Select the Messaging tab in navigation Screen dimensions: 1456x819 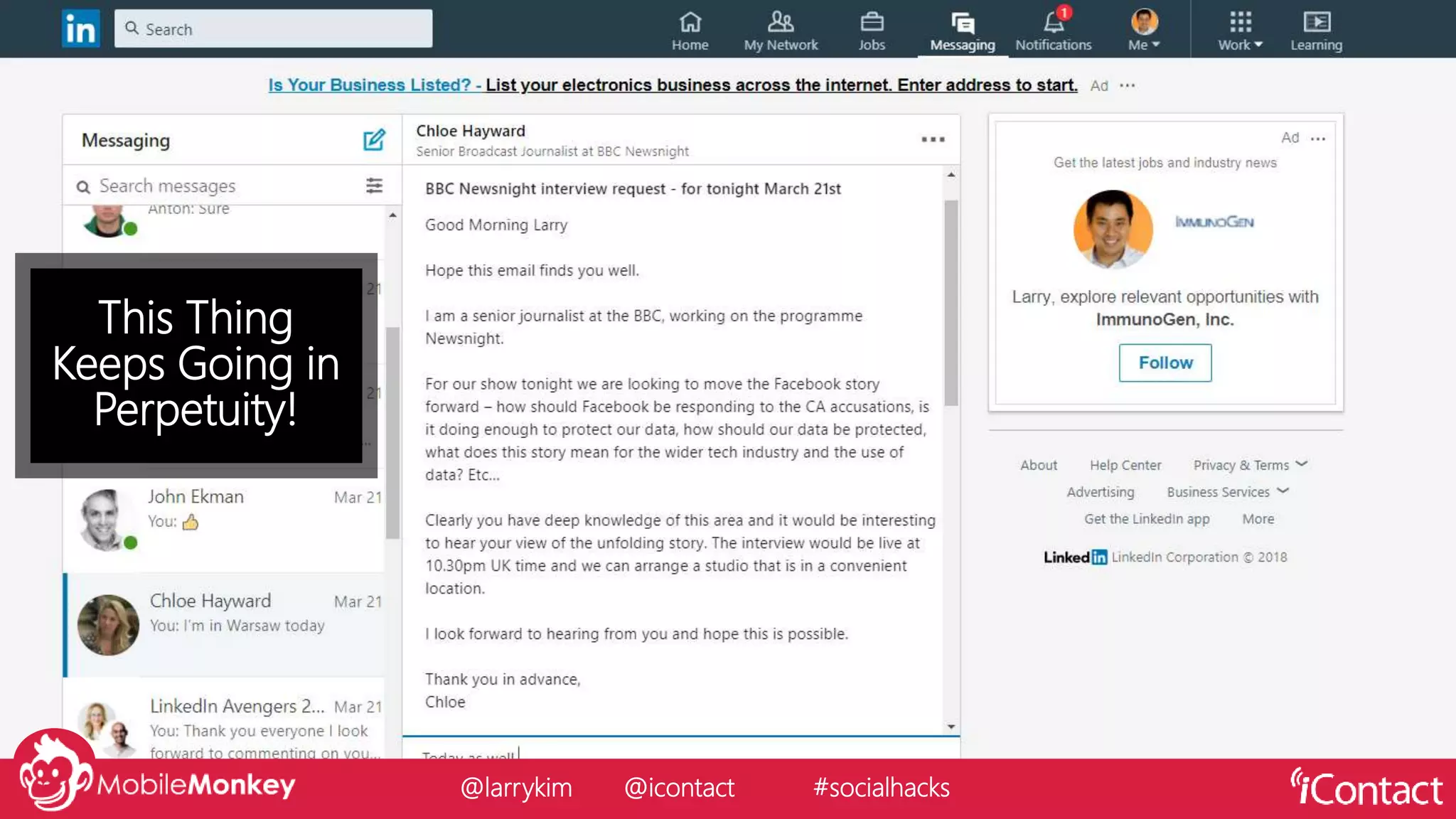tap(963, 32)
